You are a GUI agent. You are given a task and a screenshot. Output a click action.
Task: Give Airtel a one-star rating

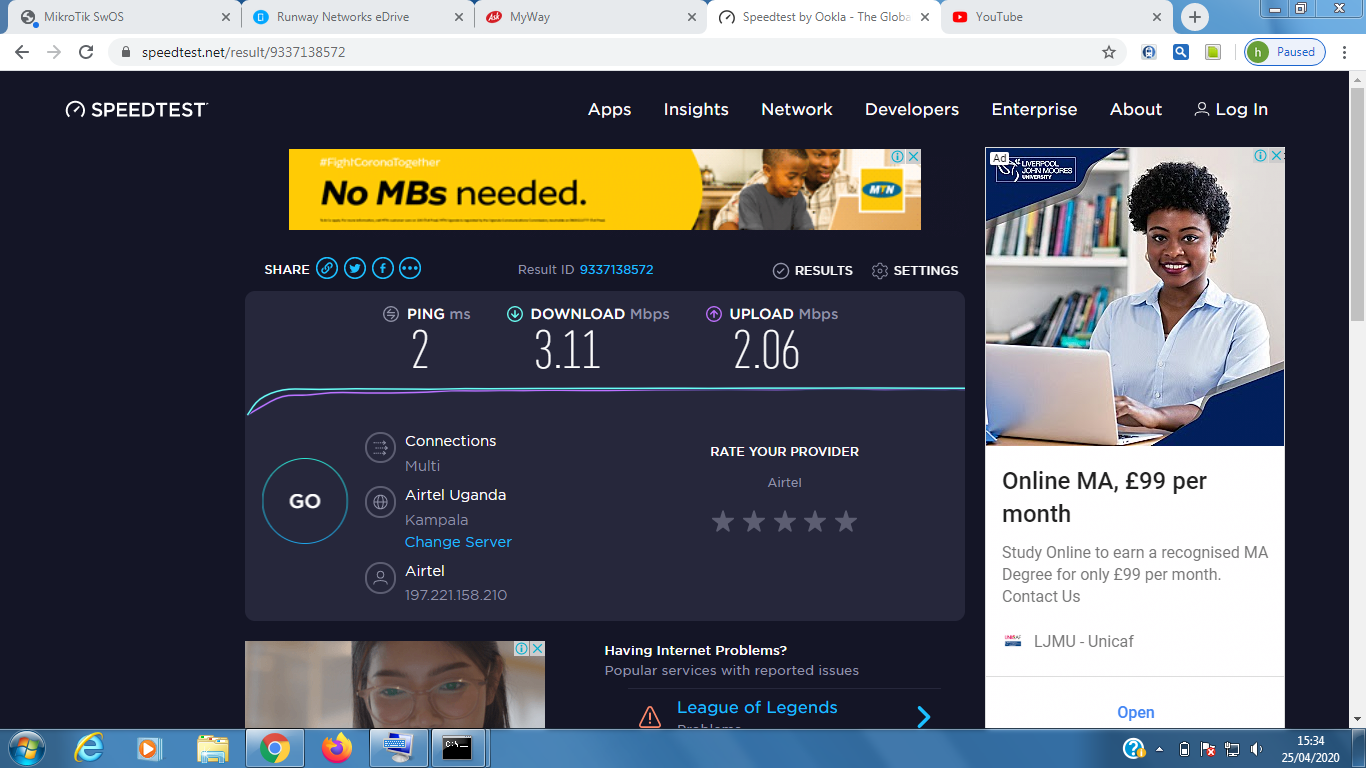(723, 521)
